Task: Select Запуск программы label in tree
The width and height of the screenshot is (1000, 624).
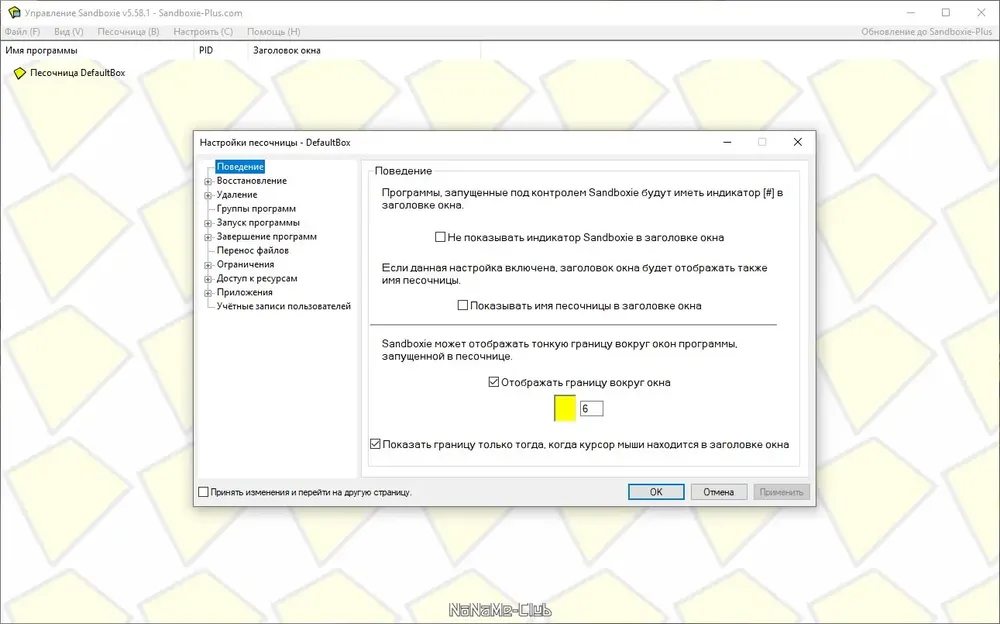Action: [258, 223]
